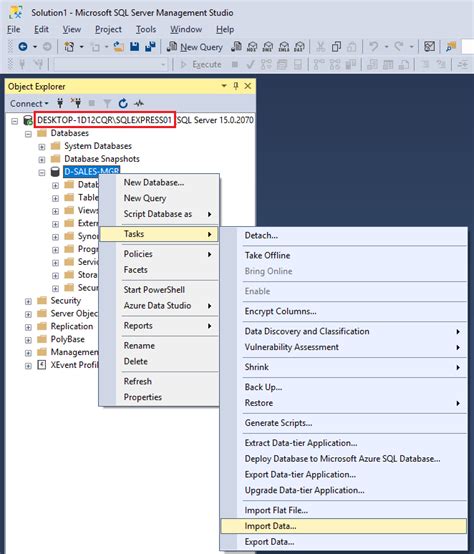Choose Import Data... in the Tasks submenu
The width and height of the screenshot is (474, 554).
tap(344, 526)
